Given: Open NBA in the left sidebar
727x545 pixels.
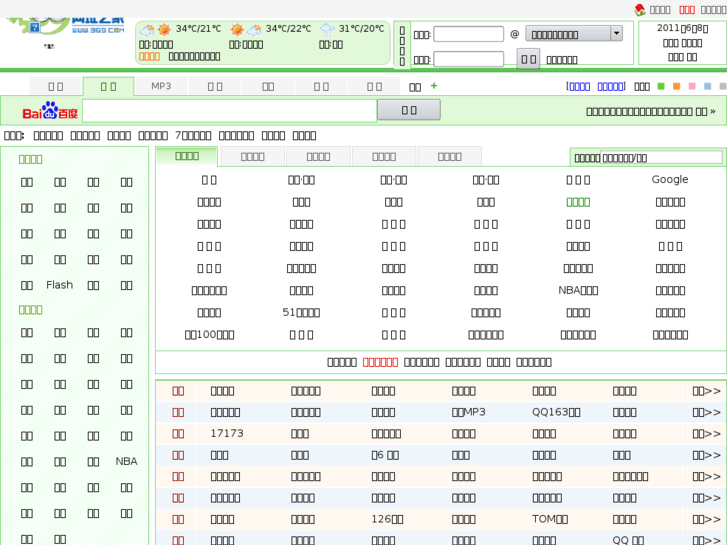Looking at the screenshot, I should 126,462.
